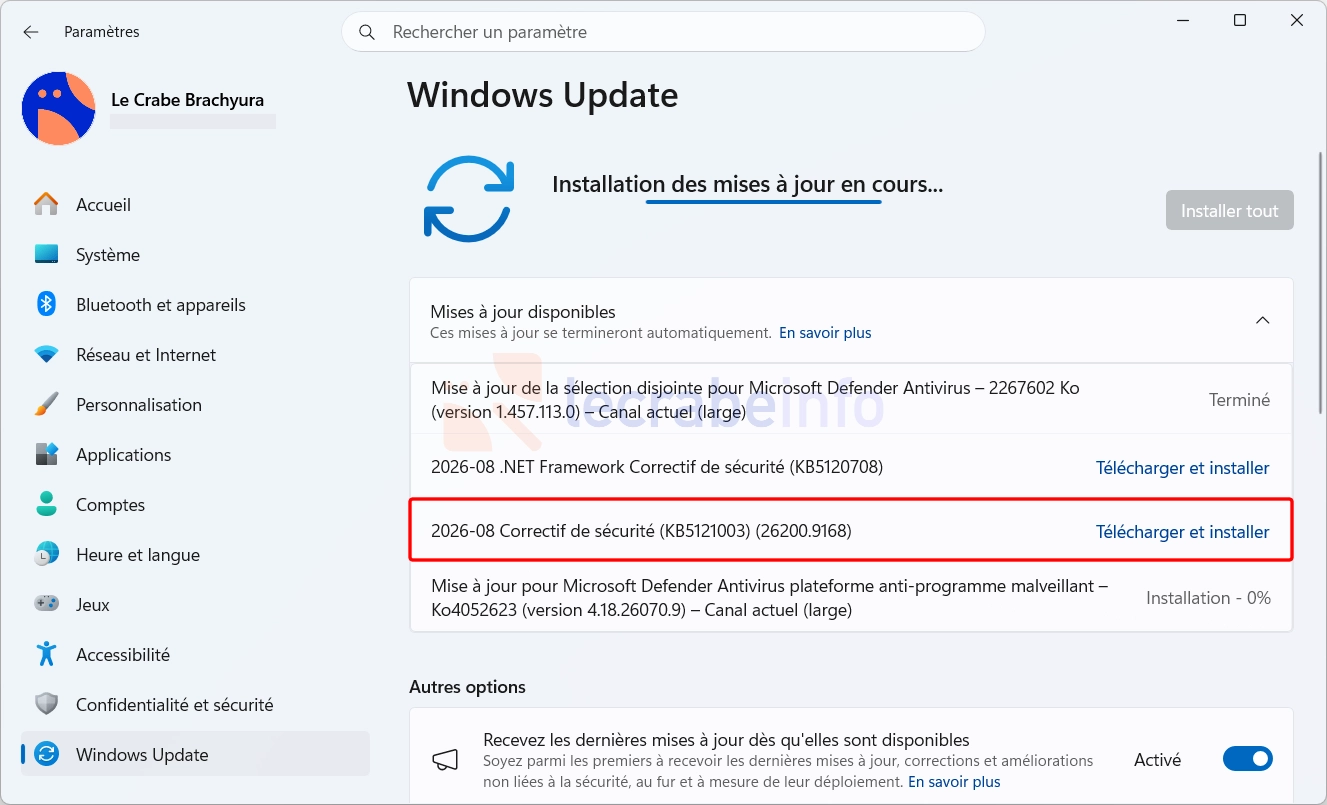Click the Applications icon in sidebar
1327x805 pixels.
46,454
